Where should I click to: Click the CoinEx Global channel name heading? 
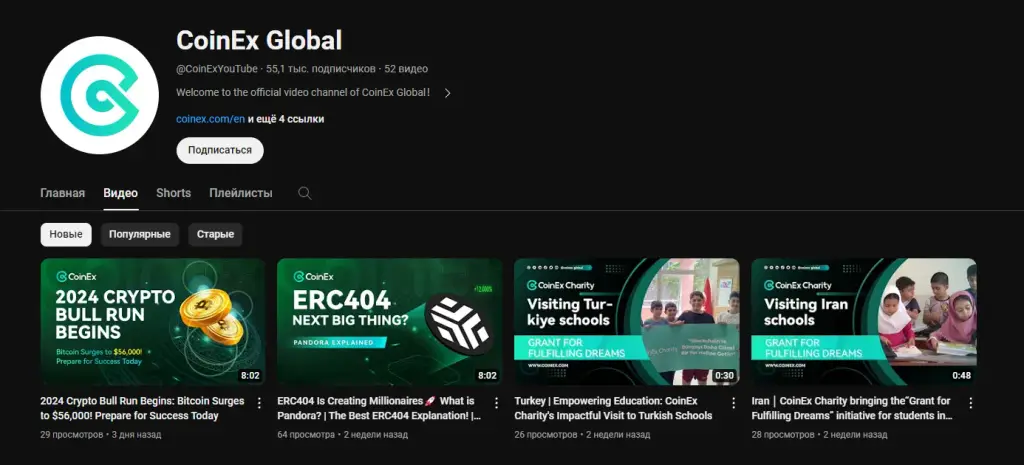(x=259, y=40)
